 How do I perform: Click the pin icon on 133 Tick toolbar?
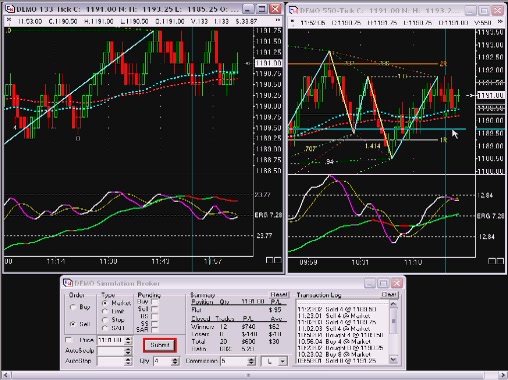pyautogui.click(x=9, y=21)
